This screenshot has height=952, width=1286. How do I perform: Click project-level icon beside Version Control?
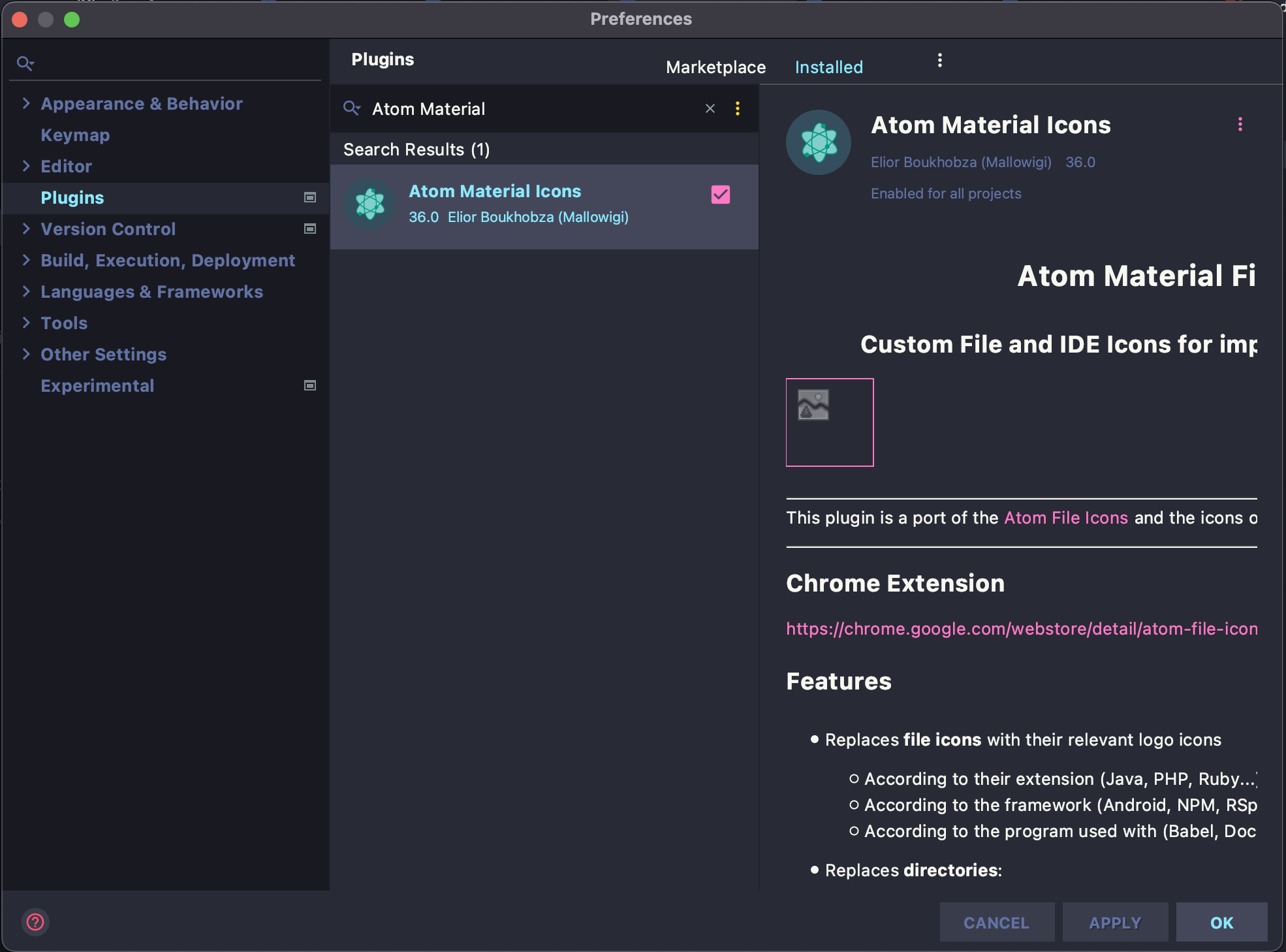coord(310,229)
